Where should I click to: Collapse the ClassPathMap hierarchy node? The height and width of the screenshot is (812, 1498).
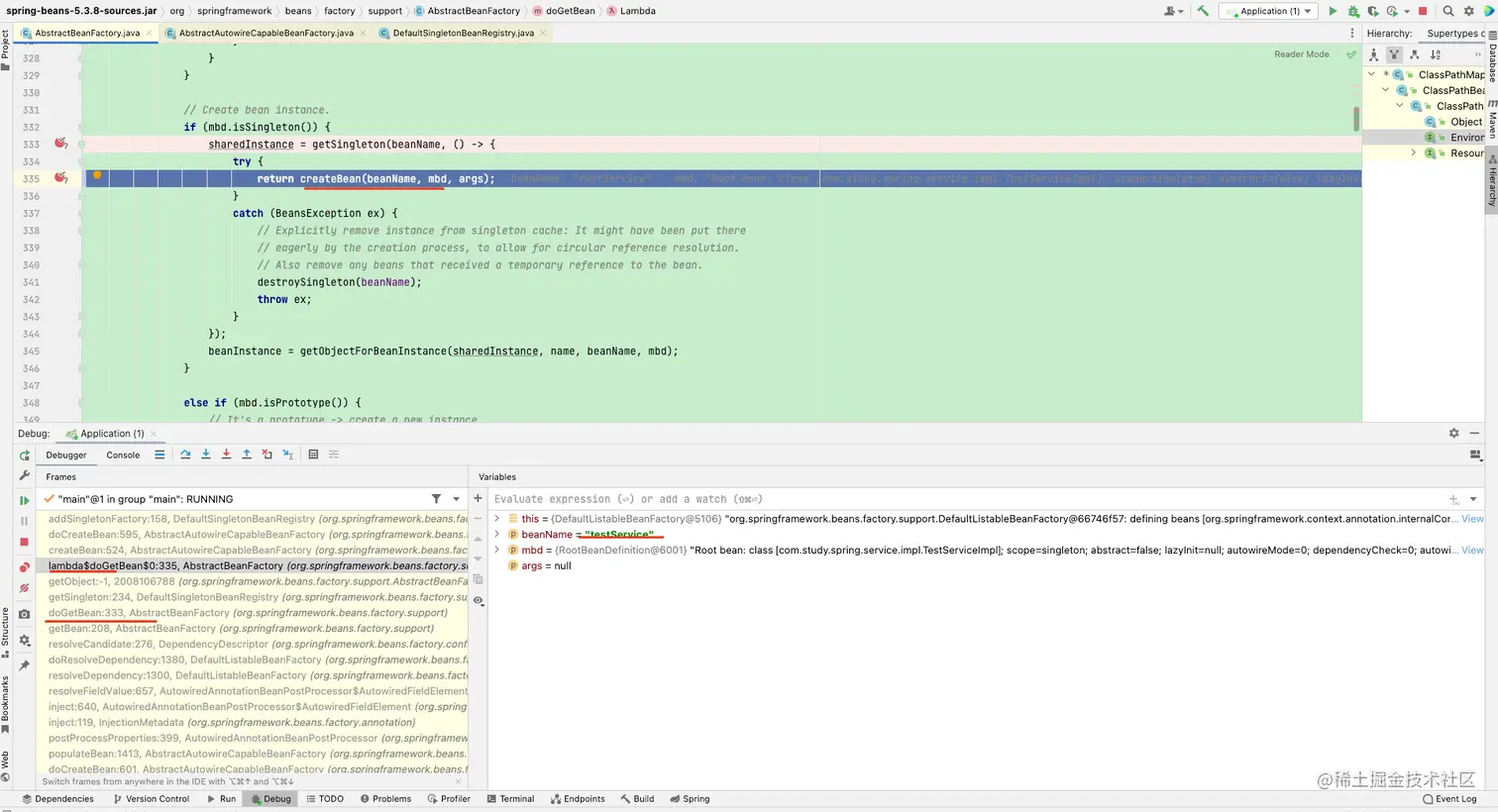pos(1371,74)
